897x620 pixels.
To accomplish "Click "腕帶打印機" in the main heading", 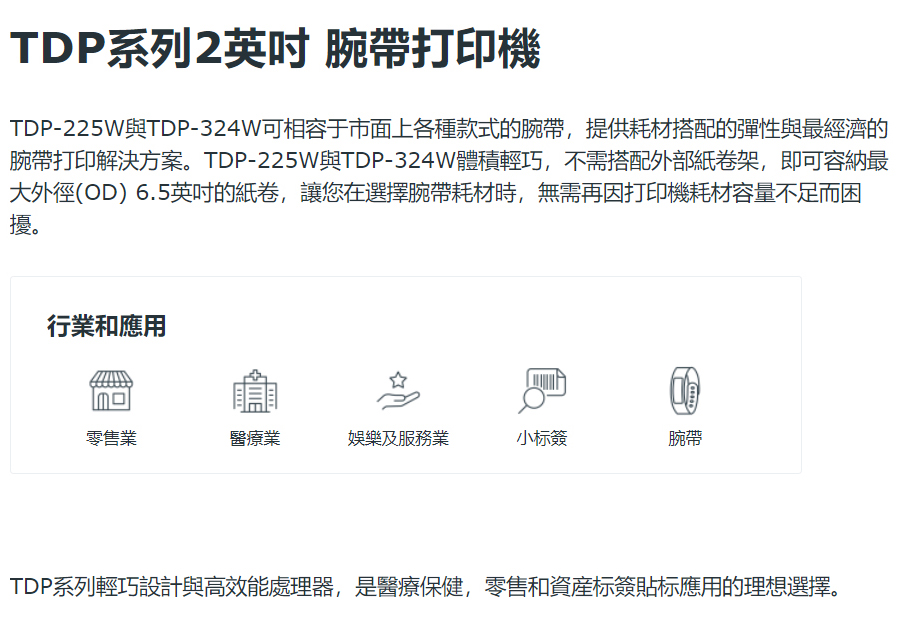I will tap(433, 49).
